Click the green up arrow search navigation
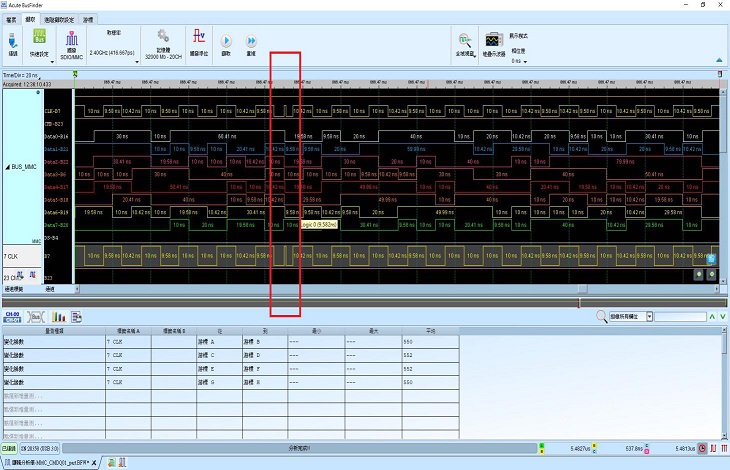Image resolution: width=730 pixels, height=470 pixels. 711,316
